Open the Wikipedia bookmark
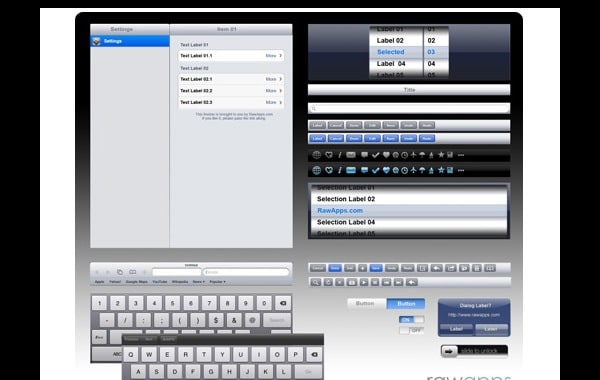Screen dimensions: 600x380 coord(180,282)
